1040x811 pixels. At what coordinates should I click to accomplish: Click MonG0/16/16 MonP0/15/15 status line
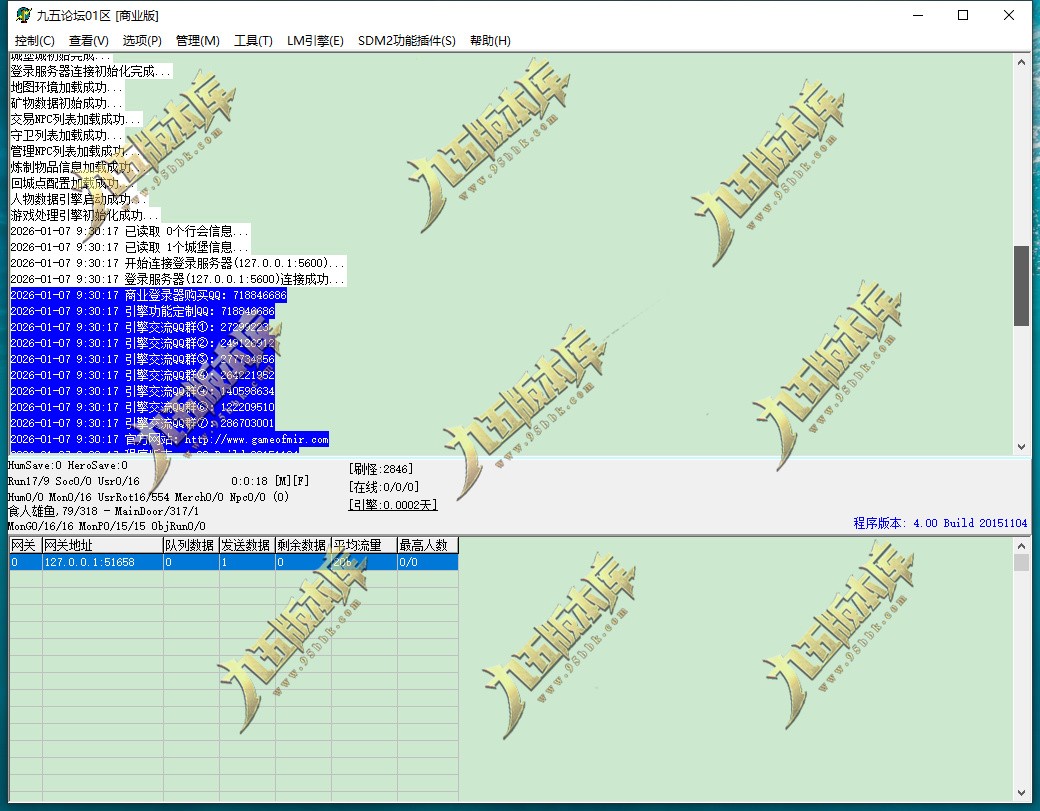click(x=106, y=527)
